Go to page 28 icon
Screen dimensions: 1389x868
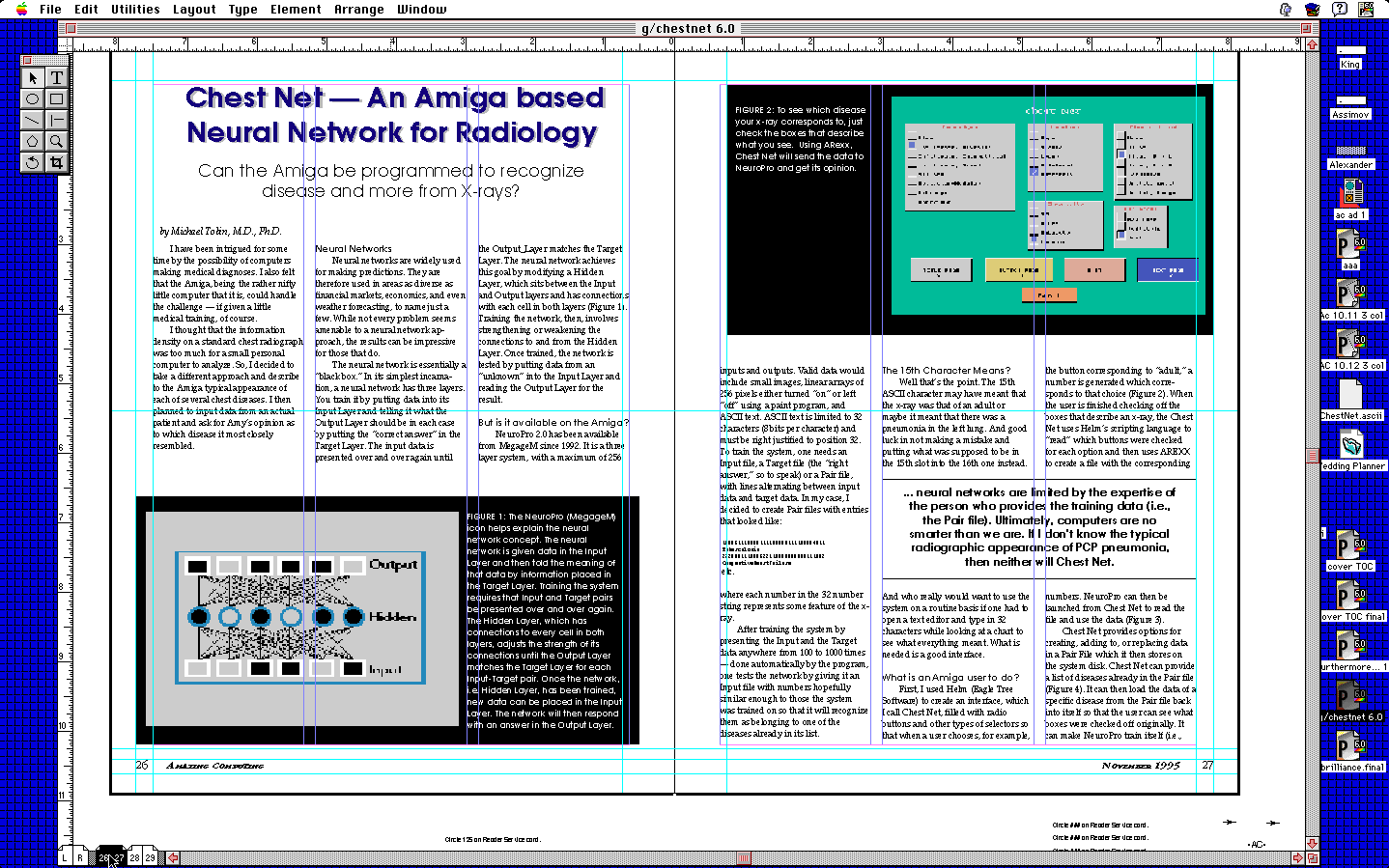135,857
